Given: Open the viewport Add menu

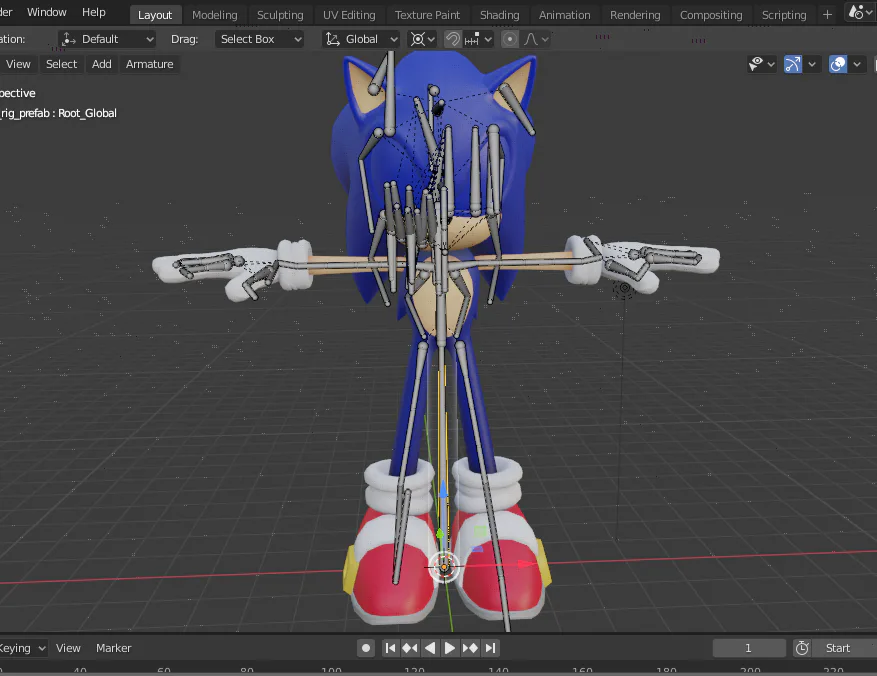Looking at the screenshot, I should [101, 64].
